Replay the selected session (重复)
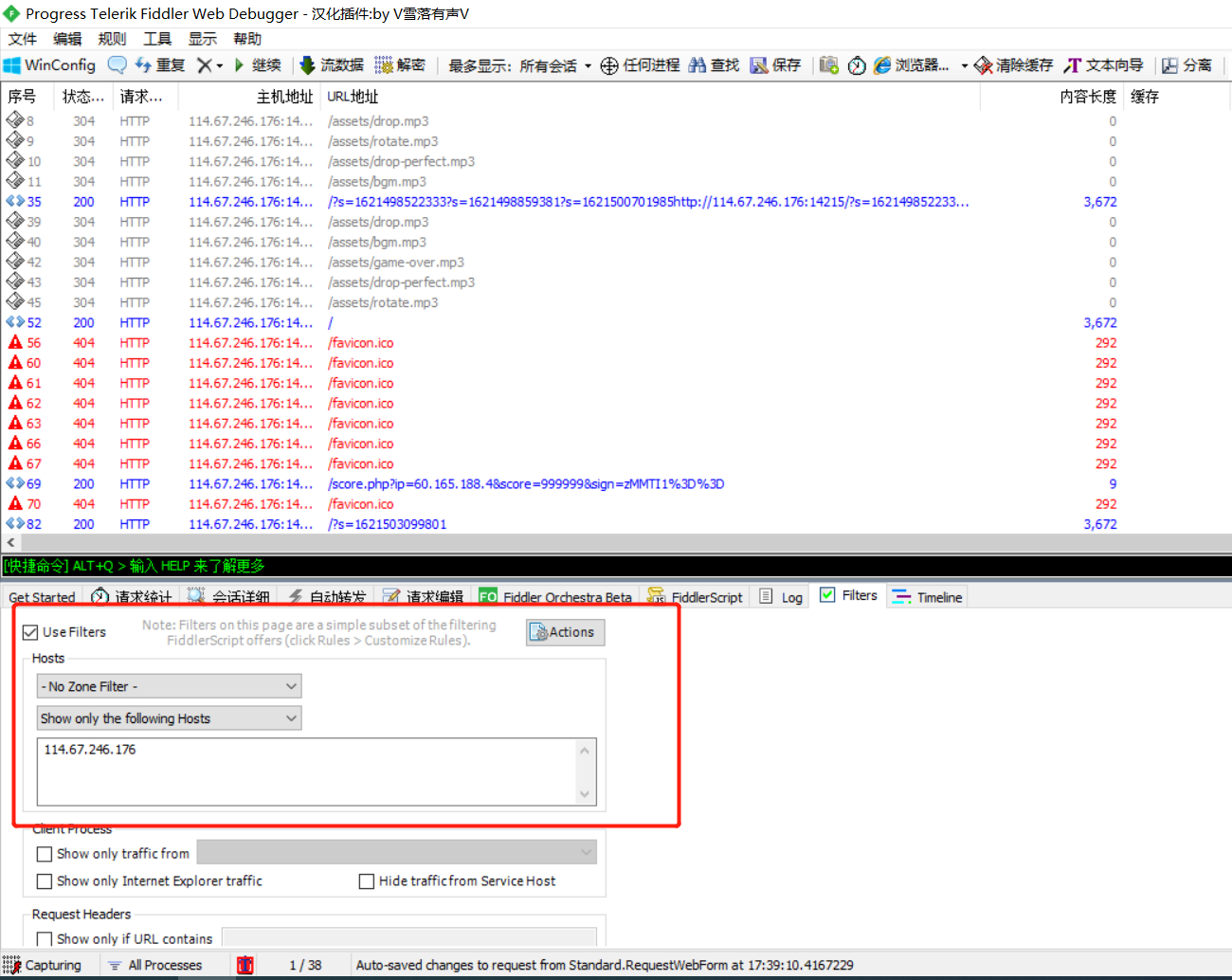1232x980 pixels. point(159,65)
